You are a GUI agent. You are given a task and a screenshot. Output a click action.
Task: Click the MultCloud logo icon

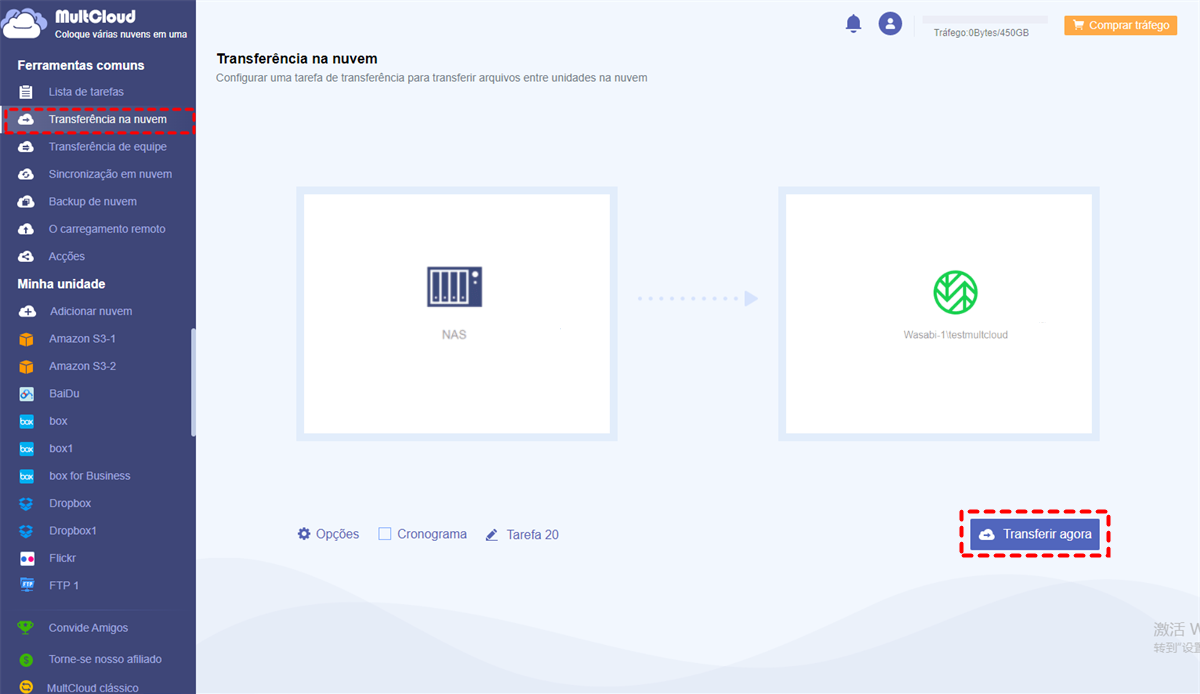pyautogui.click(x=26, y=23)
